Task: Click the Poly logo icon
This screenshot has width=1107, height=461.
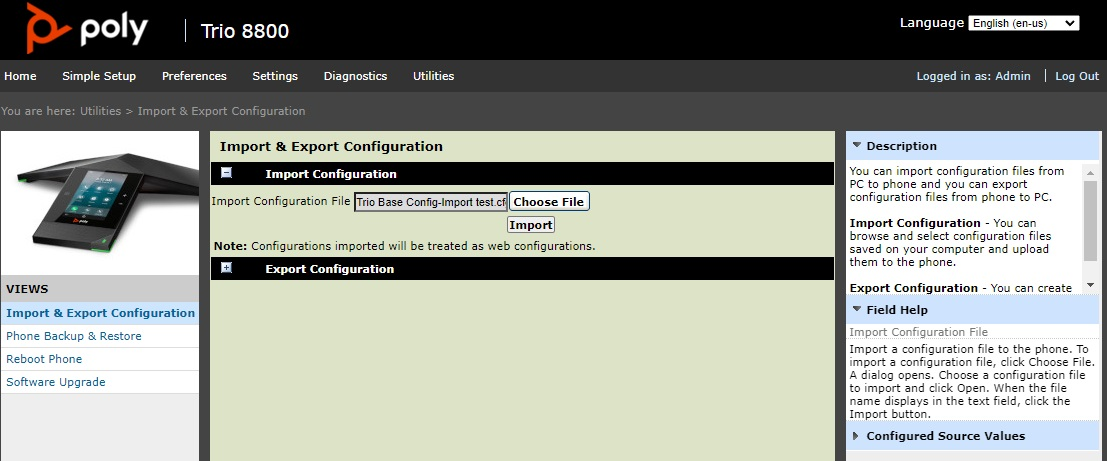Action: (x=47, y=28)
